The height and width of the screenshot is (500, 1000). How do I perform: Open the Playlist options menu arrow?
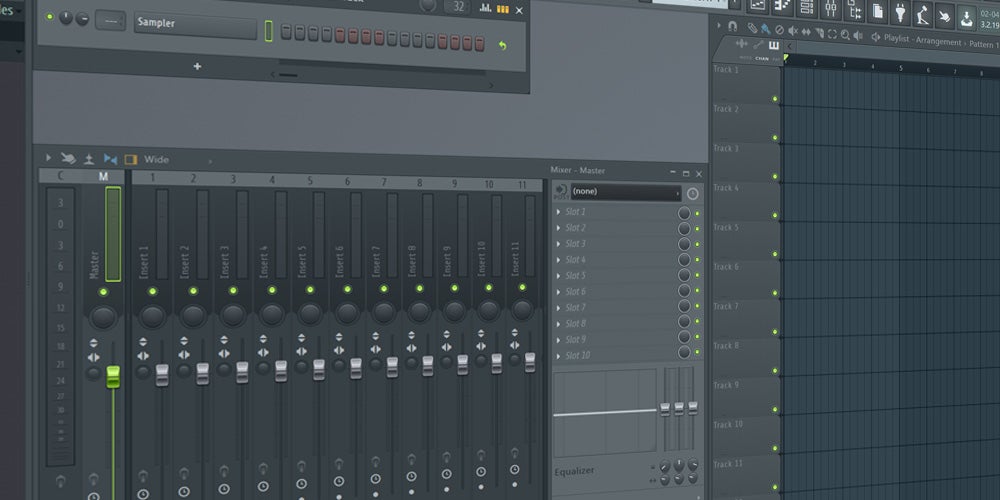[x=719, y=26]
